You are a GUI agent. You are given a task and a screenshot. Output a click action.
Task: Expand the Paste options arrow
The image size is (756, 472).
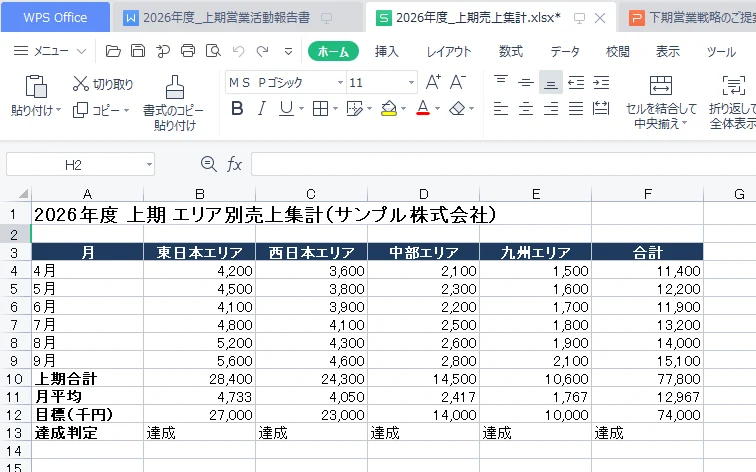click(58, 110)
